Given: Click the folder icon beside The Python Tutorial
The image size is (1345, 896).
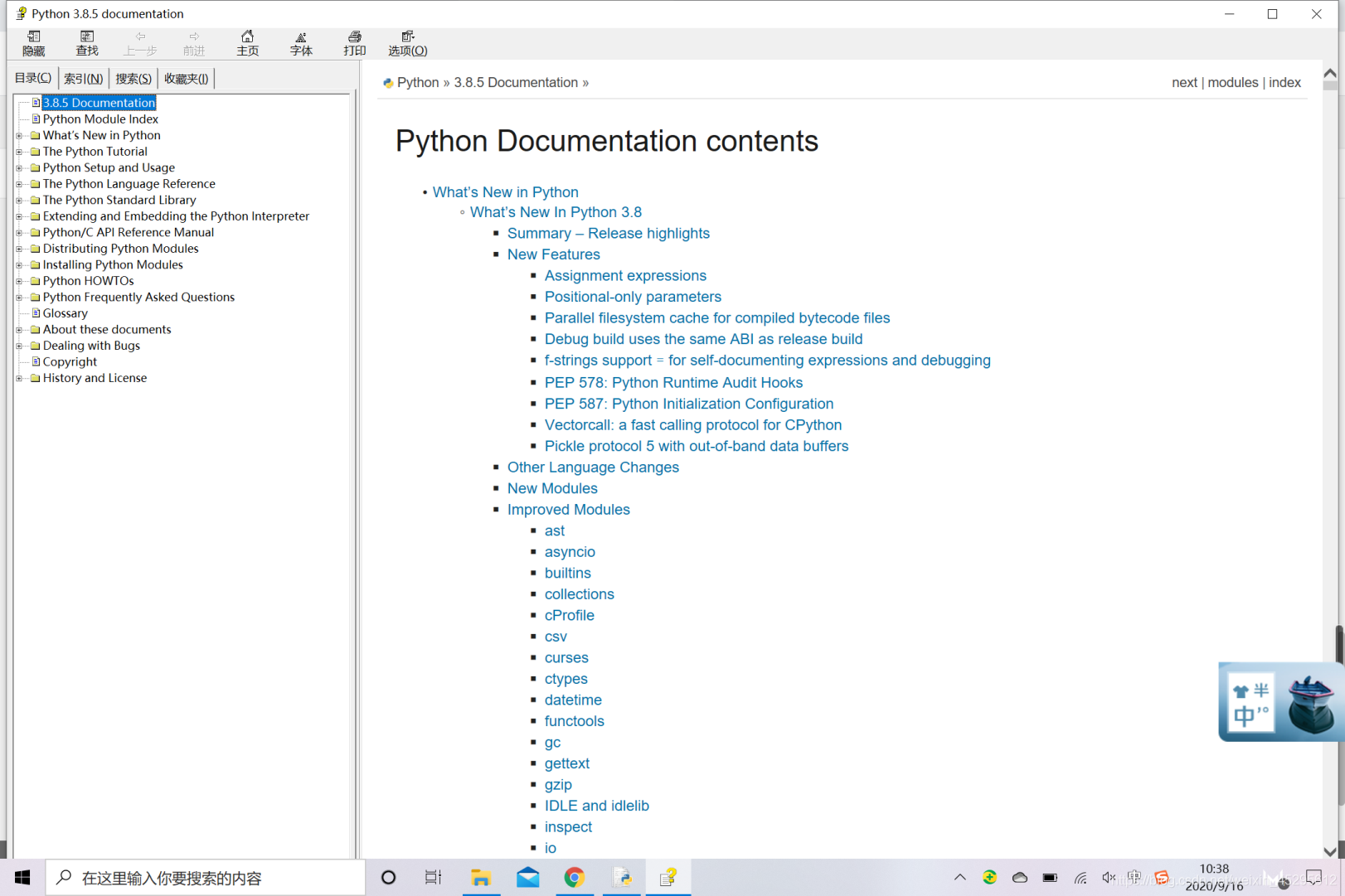Looking at the screenshot, I should (36, 152).
